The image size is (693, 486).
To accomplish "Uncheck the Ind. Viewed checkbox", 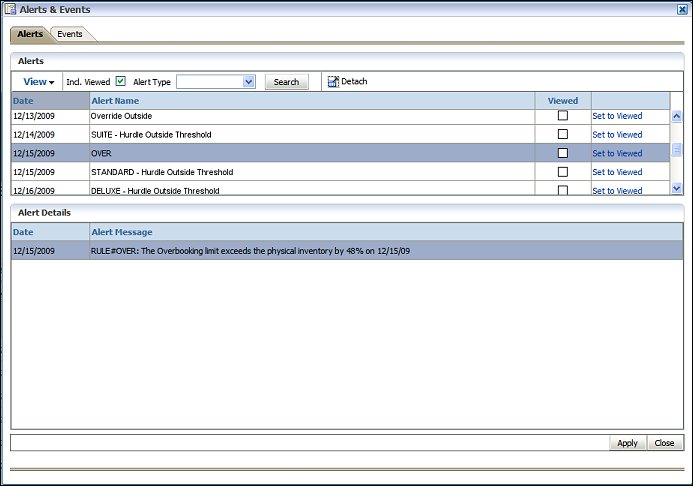I will coord(121,81).
